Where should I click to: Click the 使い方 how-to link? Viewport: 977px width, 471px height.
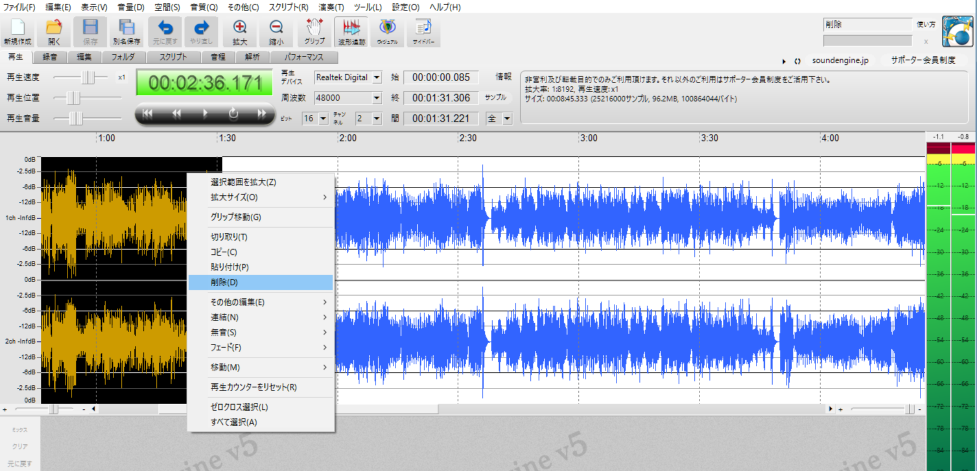[x=926, y=25]
